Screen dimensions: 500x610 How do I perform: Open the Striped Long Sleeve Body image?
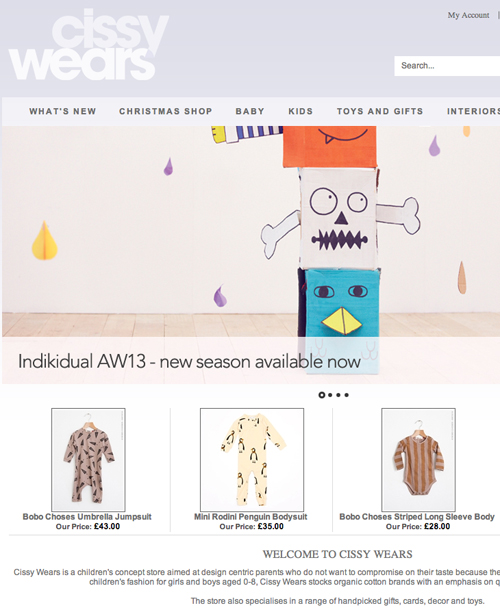coord(418,459)
